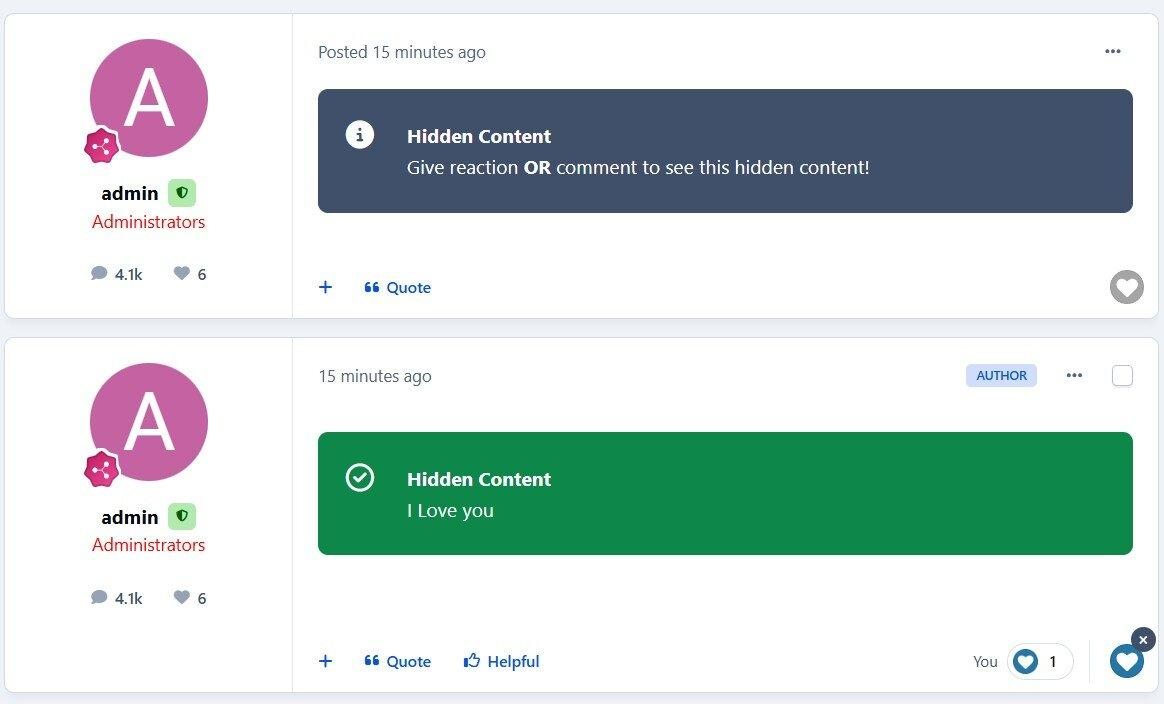The image size is (1164, 704).
Task: Open the 'Posted 15 minutes ago' timestamp link
Action: [x=402, y=52]
